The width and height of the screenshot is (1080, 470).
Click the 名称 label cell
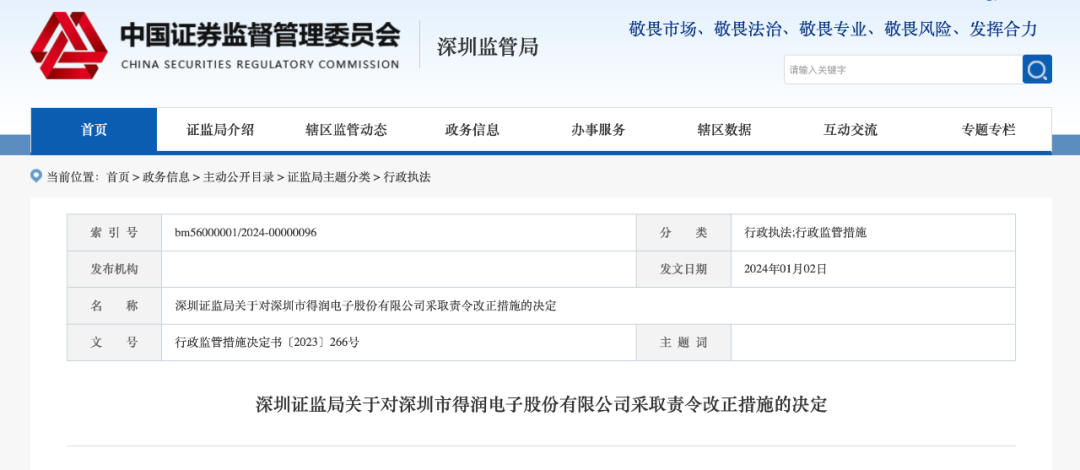[114, 306]
